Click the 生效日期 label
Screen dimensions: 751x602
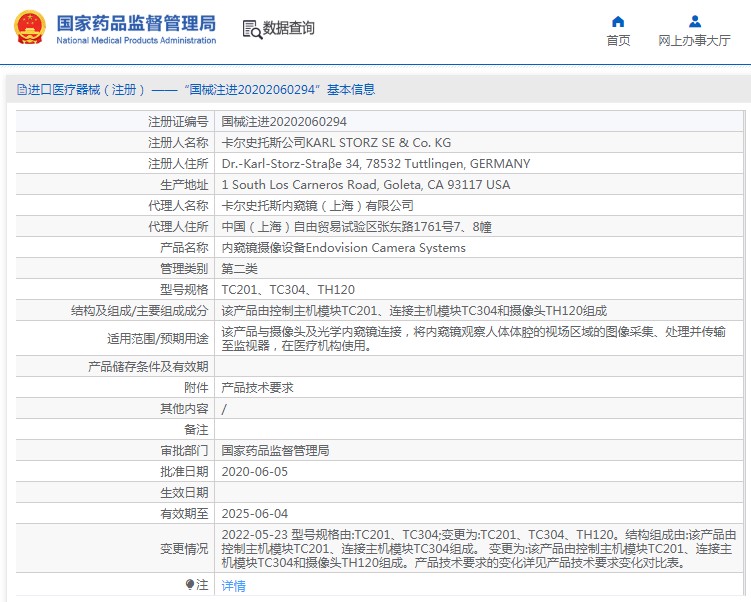tap(184, 493)
